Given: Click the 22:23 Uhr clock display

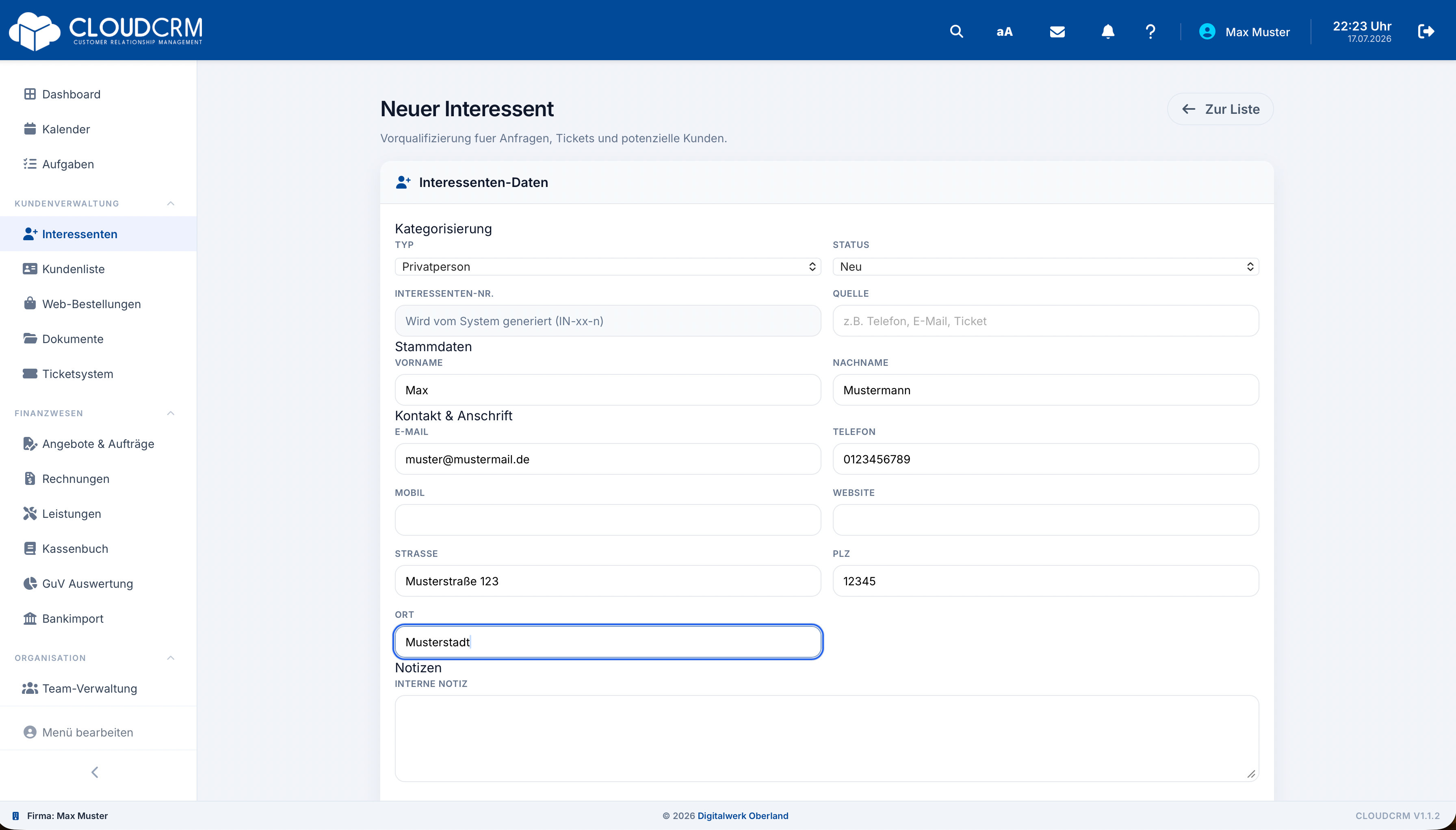Looking at the screenshot, I should 1361,26.
